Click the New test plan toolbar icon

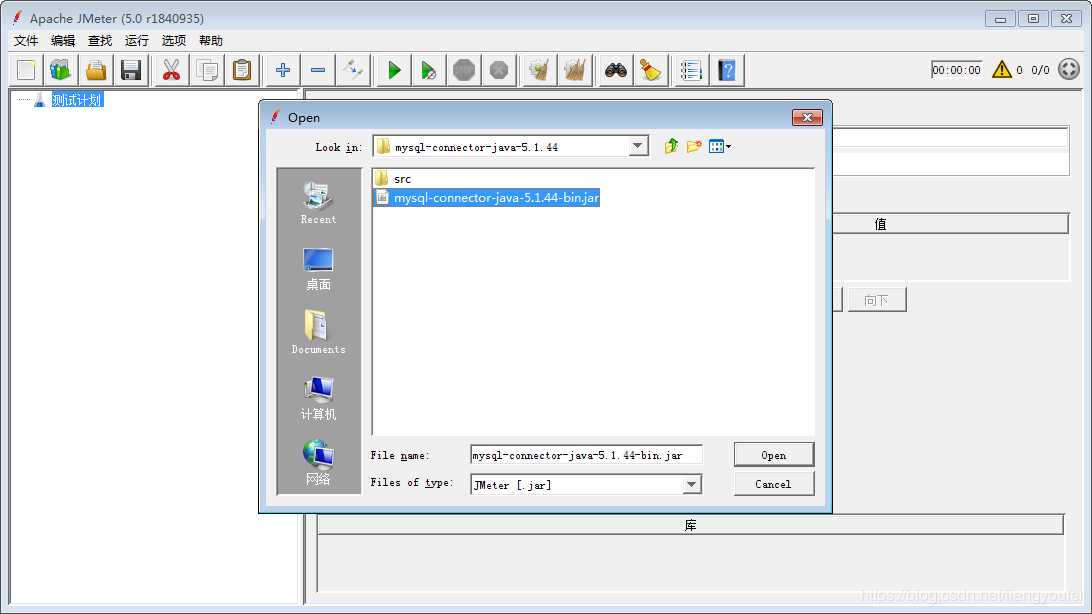pos(26,70)
